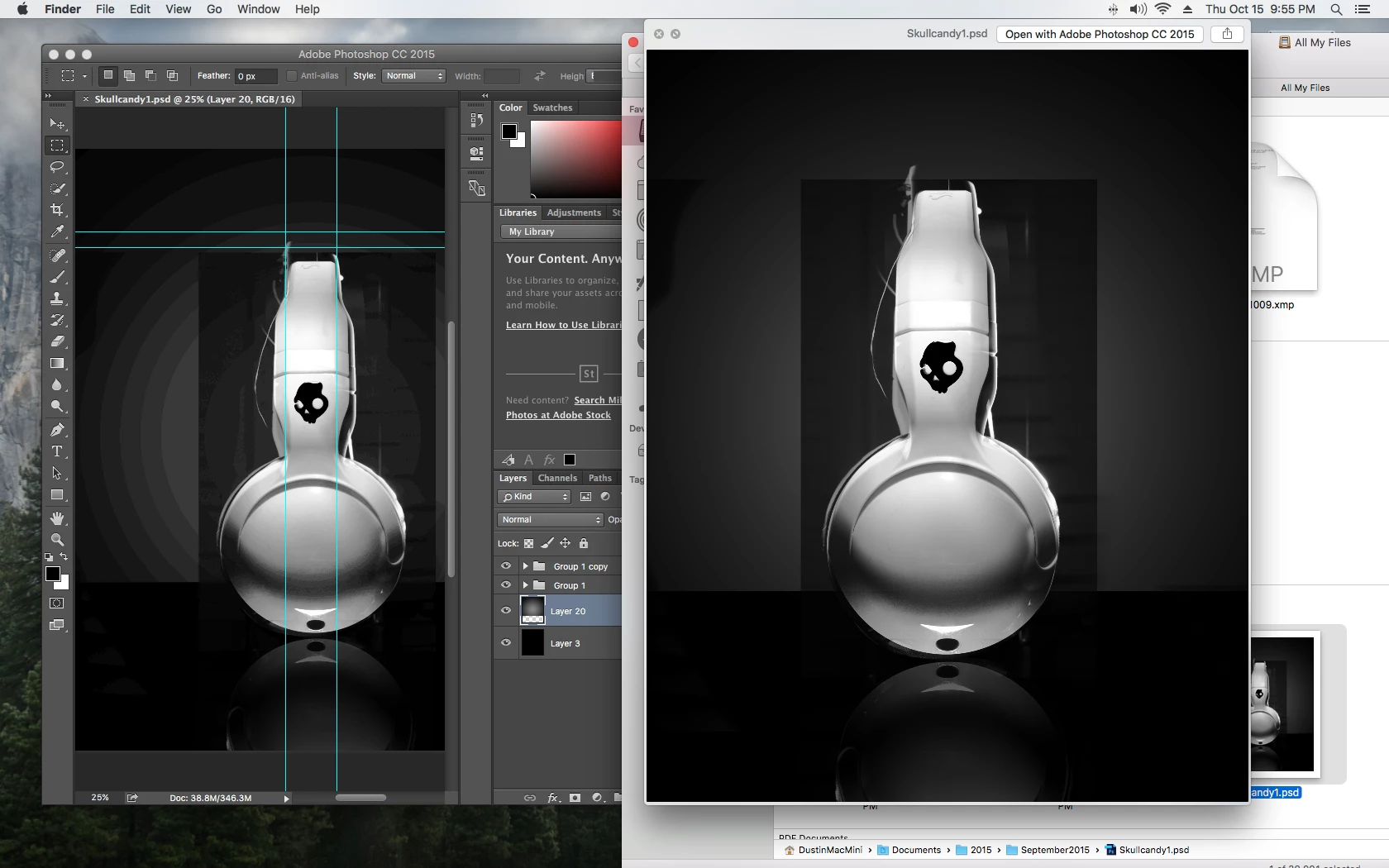Toggle Quick Mask mode
Image resolution: width=1389 pixels, height=868 pixels.
pos(57,603)
